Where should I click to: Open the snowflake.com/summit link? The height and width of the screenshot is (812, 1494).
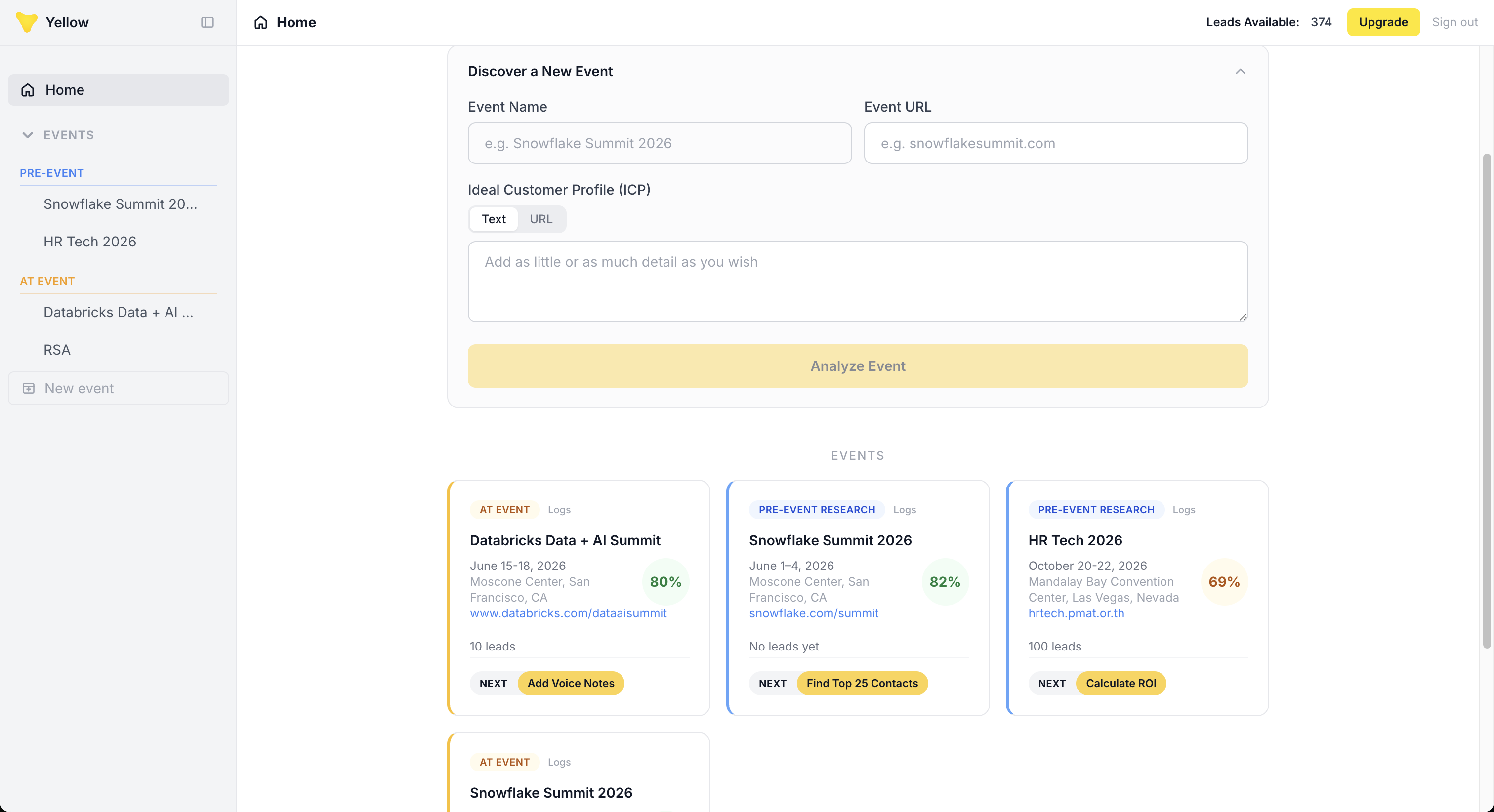814,613
